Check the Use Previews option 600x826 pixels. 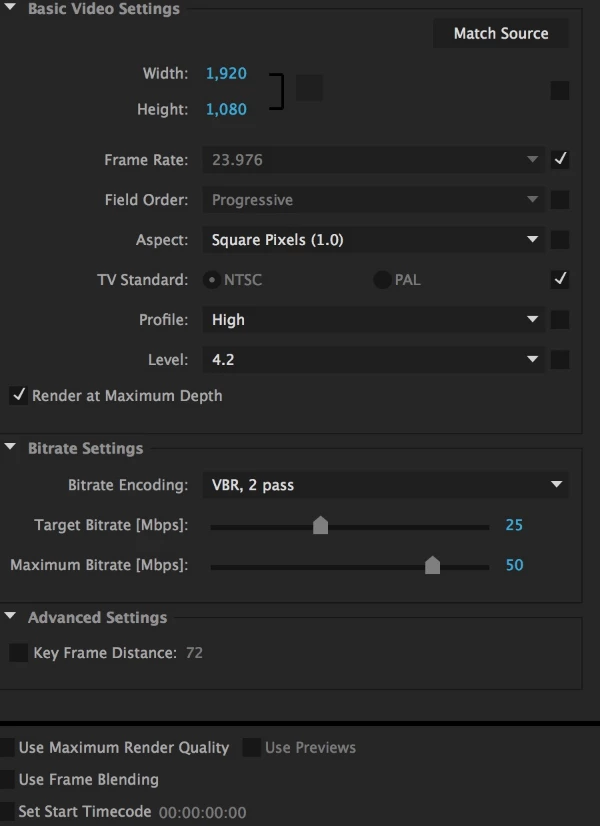tap(252, 748)
